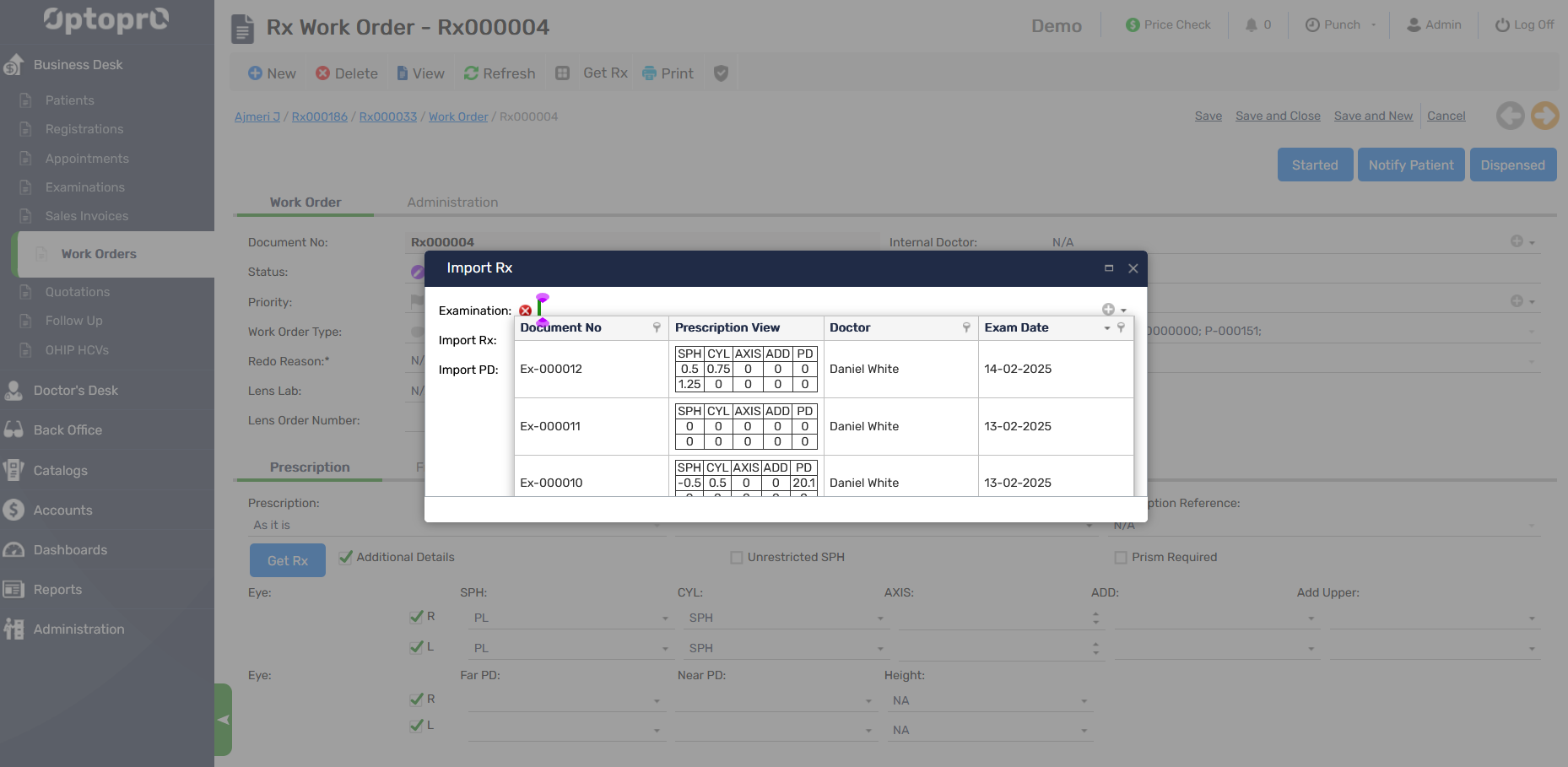Open the plus dropdown in Import Rx dialog
This screenshot has width=1568, height=767.
(x=1114, y=310)
